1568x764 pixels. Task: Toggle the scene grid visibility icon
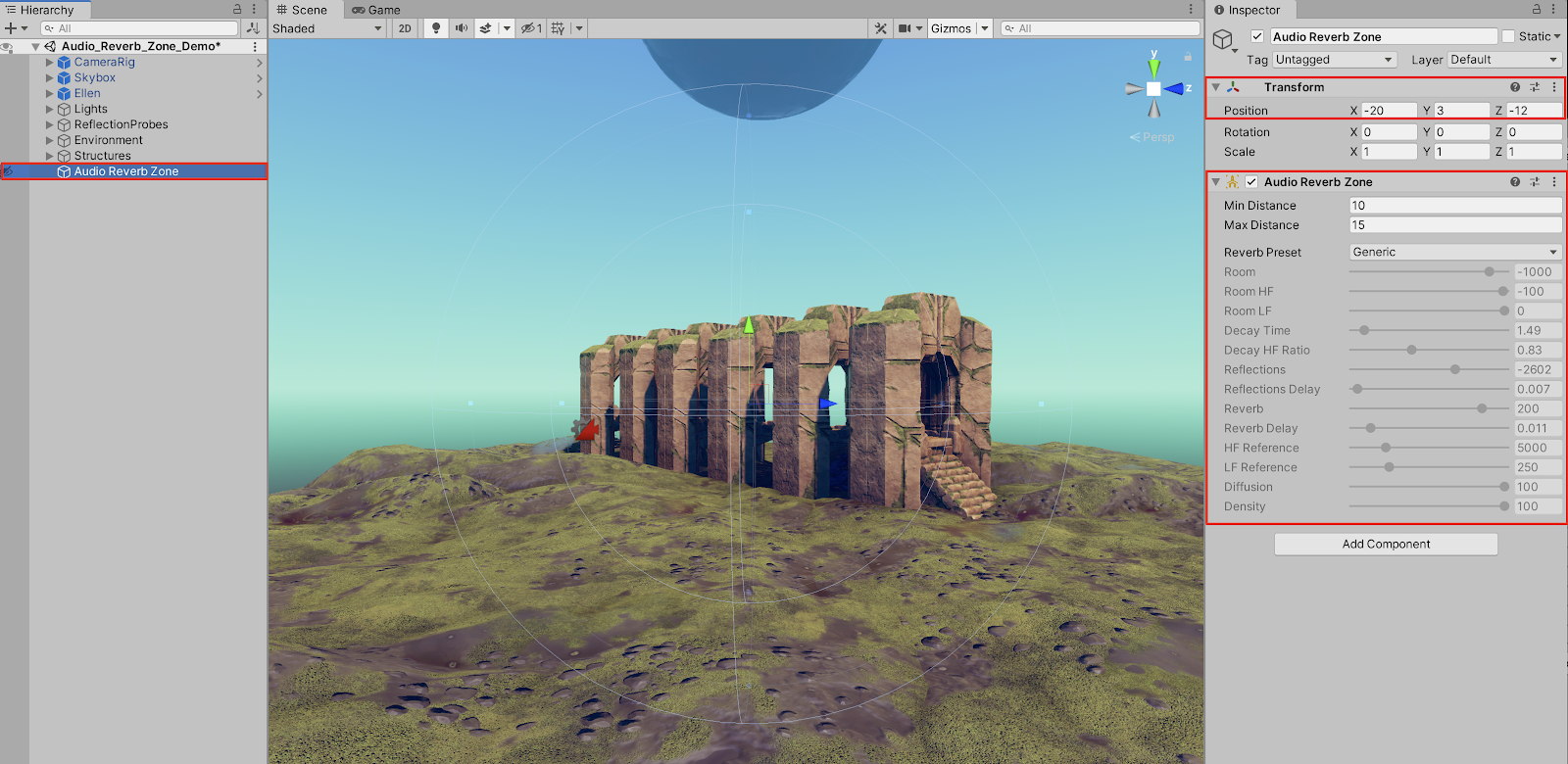pyautogui.click(x=559, y=28)
